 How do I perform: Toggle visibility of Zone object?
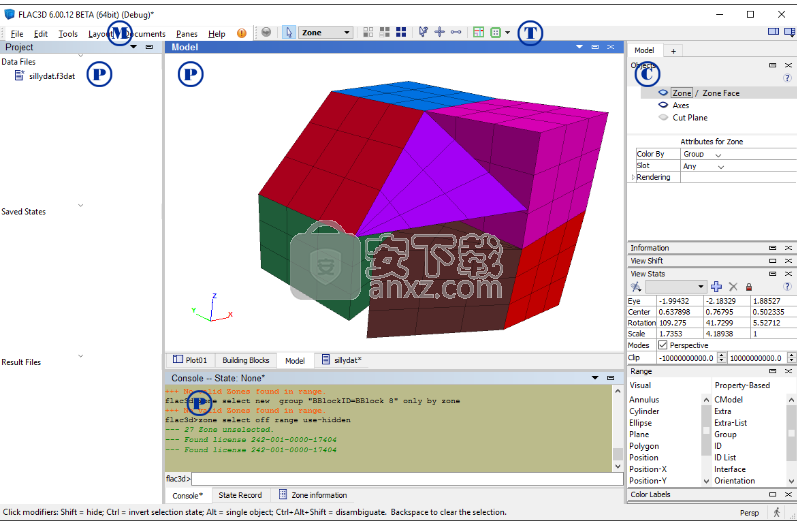tap(663, 93)
